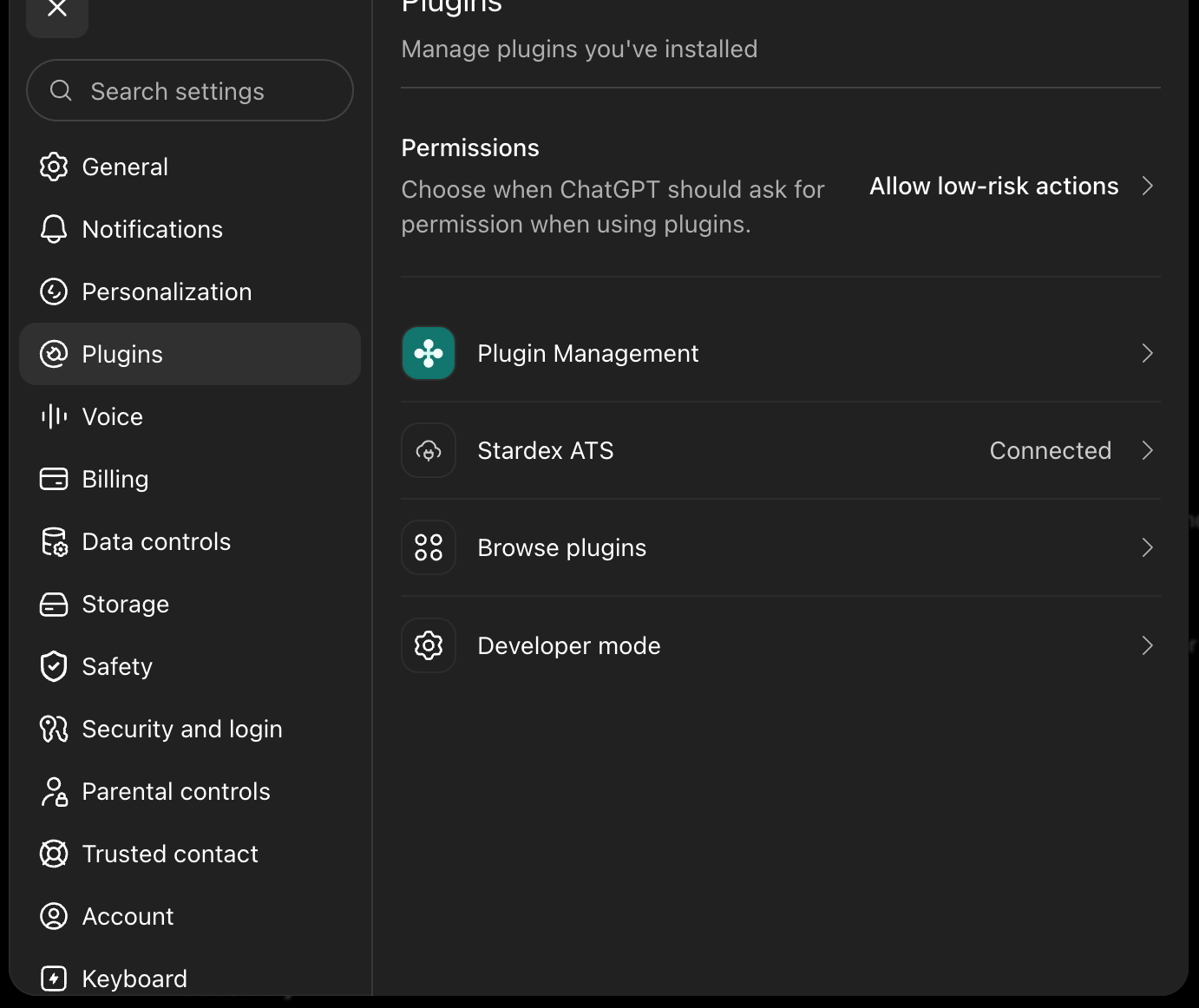The height and width of the screenshot is (1008, 1199).
Task: Open the Developer mode entry
Action: click(781, 645)
